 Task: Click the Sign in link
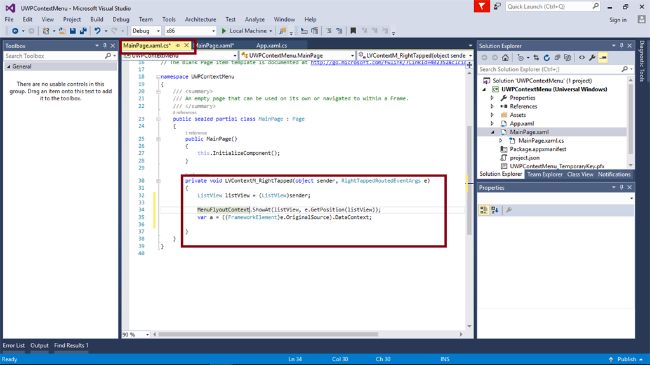tap(618, 19)
